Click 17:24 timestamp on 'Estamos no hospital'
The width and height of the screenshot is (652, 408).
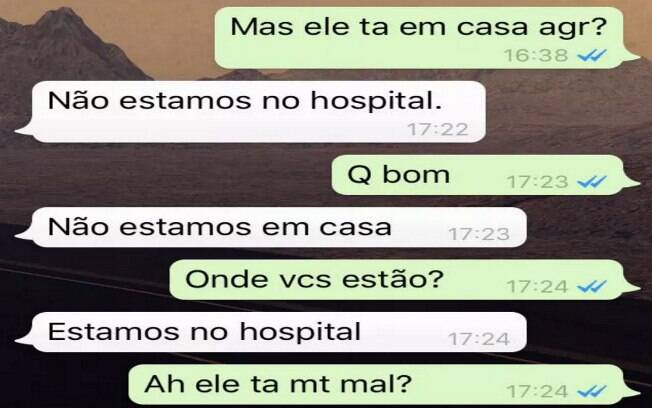click(479, 339)
